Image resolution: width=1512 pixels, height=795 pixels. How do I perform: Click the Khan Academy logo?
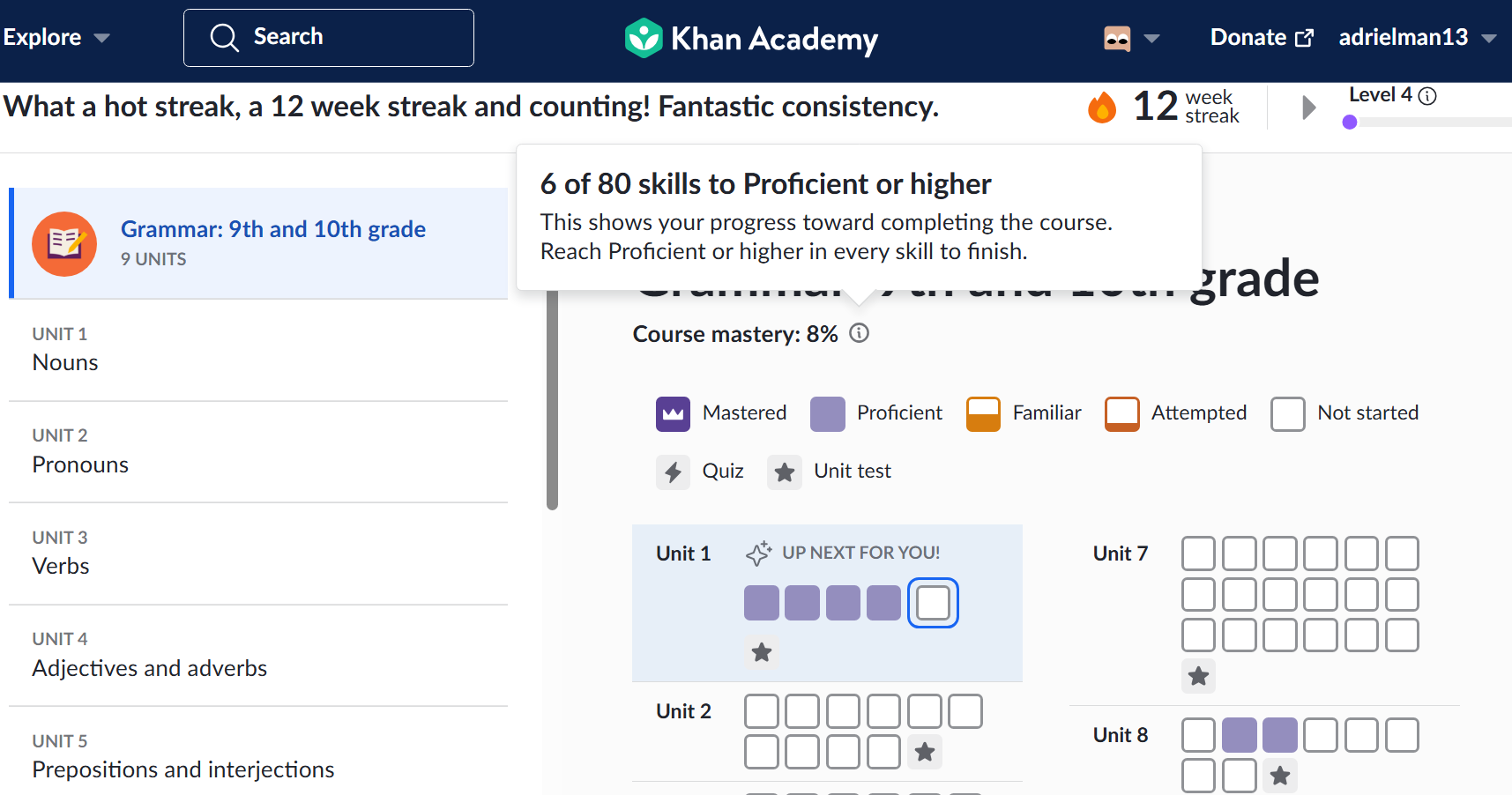(x=751, y=39)
